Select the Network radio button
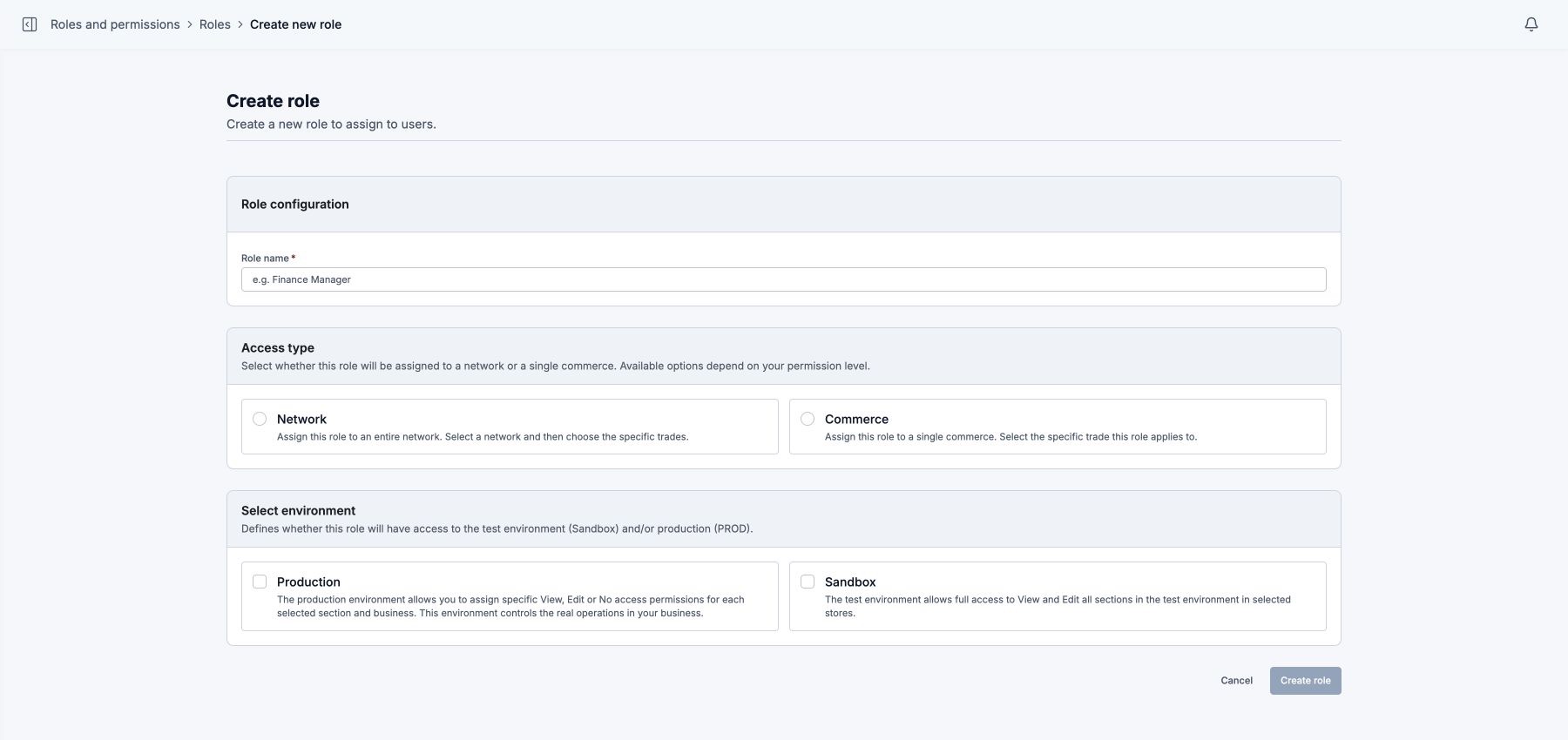1568x740 pixels. (x=260, y=419)
